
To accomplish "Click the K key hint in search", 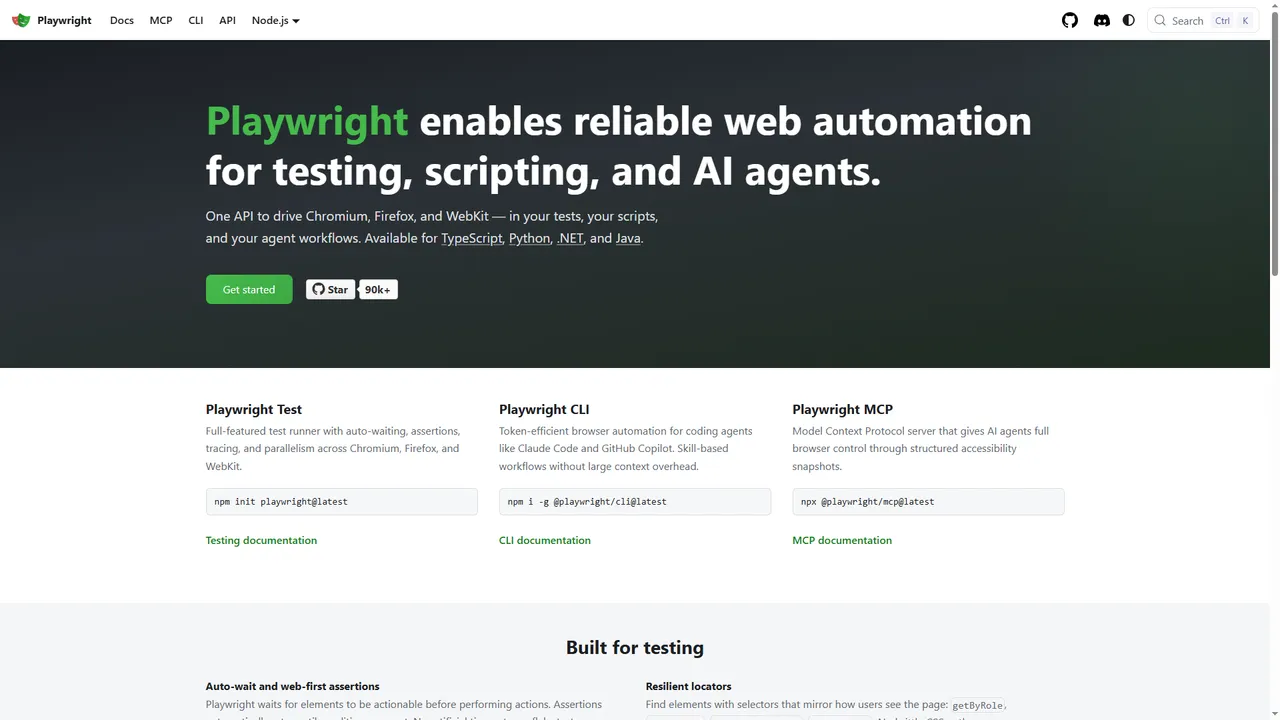I will 1245,20.
